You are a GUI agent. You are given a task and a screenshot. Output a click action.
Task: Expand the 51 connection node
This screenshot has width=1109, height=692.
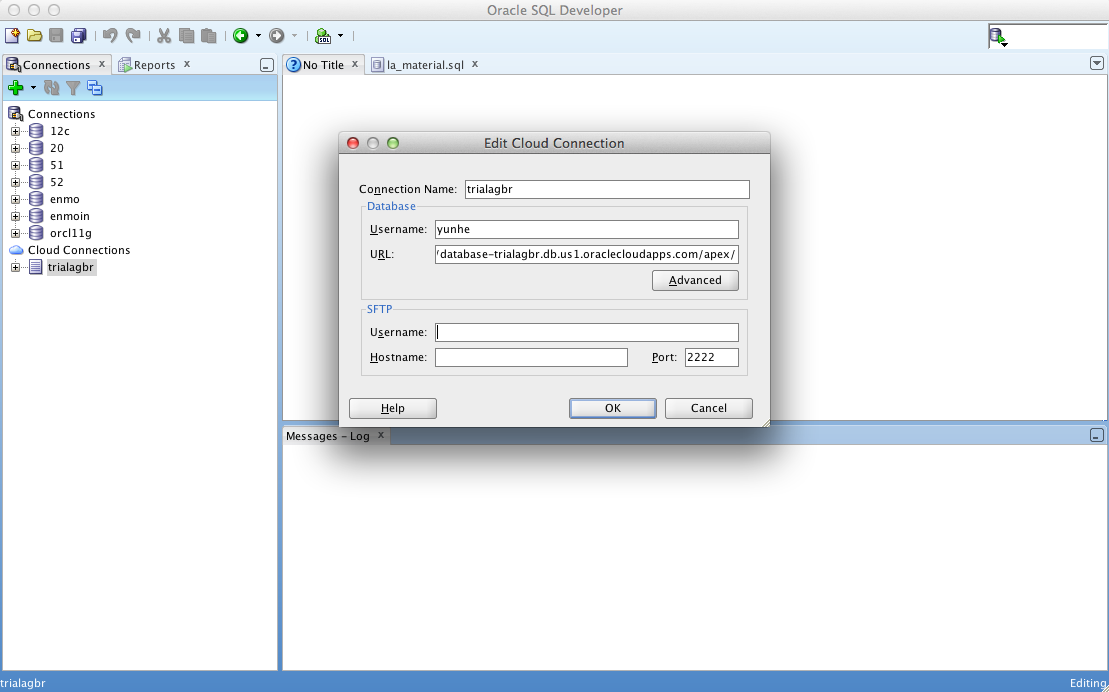(16, 165)
